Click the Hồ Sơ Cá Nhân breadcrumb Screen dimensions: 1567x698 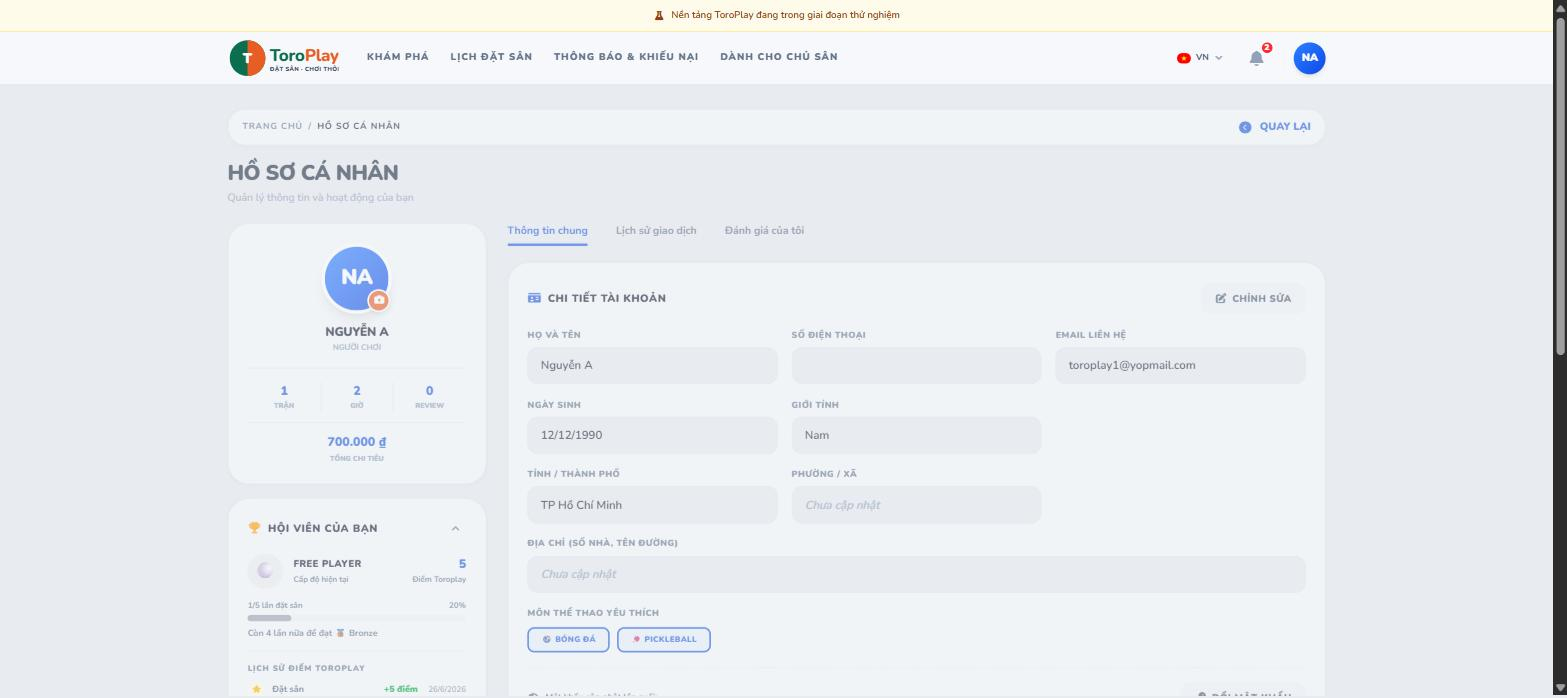pos(359,126)
